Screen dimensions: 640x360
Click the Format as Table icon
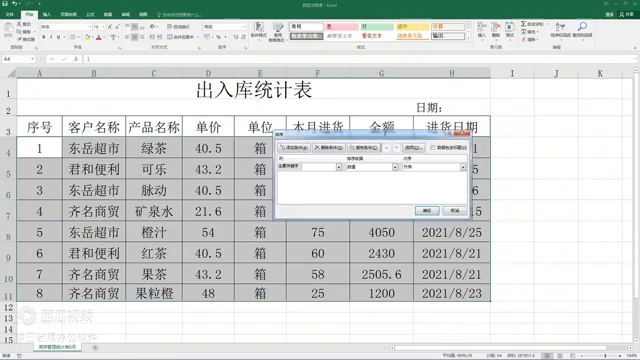pyautogui.click(x=278, y=27)
